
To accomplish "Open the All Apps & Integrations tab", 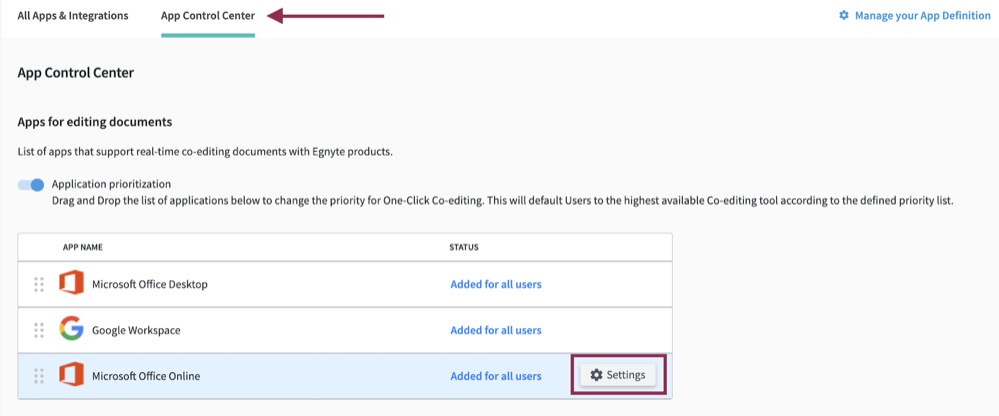I will tap(73, 16).
